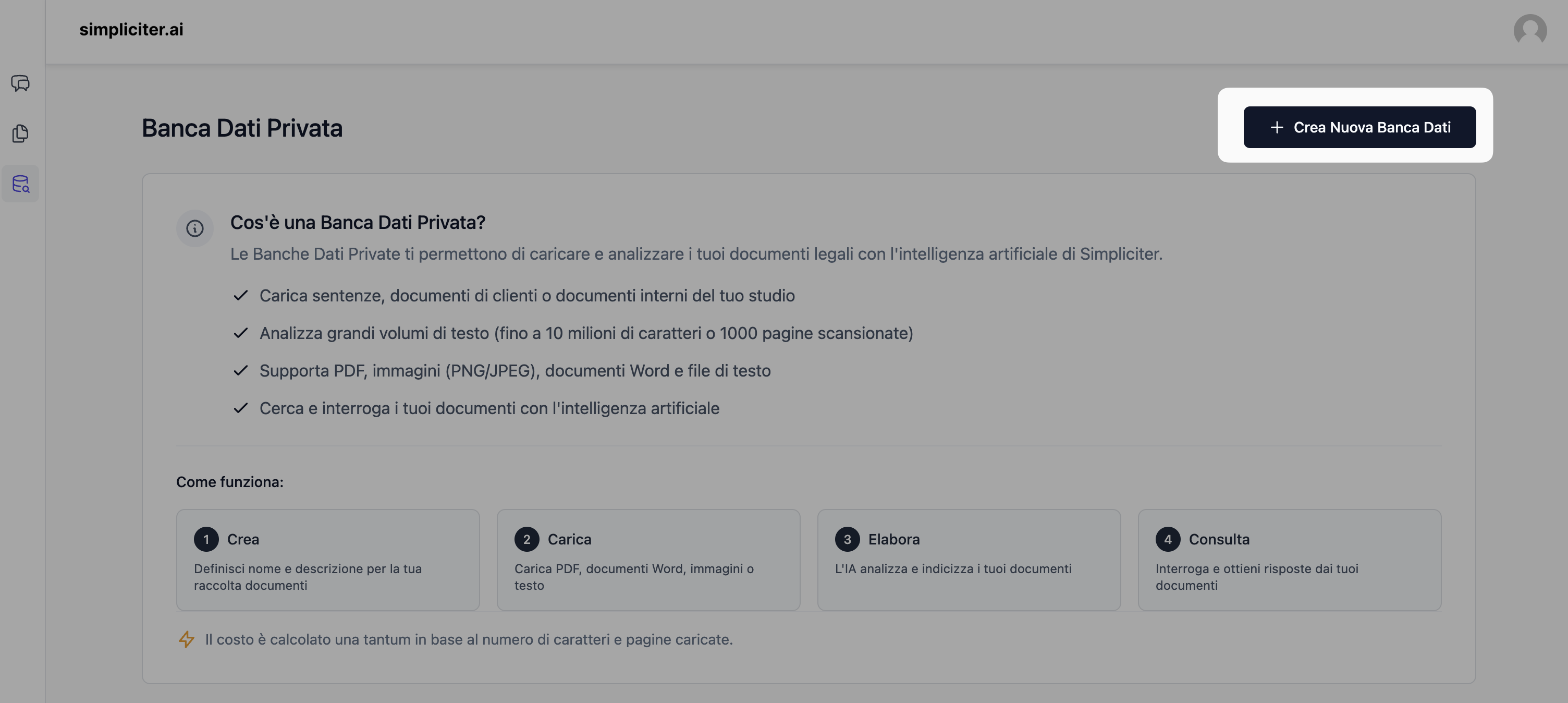1568x703 pixels.
Task: Click the plus icon on create button
Action: (1277, 127)
